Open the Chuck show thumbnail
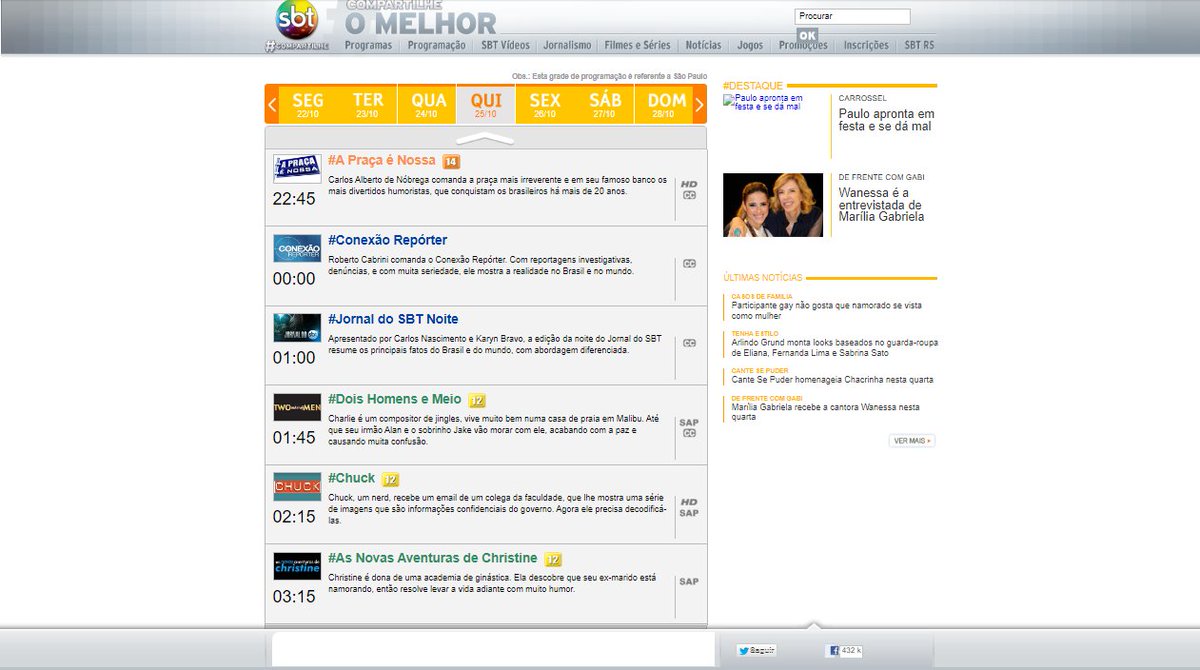Image resolution: width=1200 pixels, height=670 pixels. coord(297,487)
